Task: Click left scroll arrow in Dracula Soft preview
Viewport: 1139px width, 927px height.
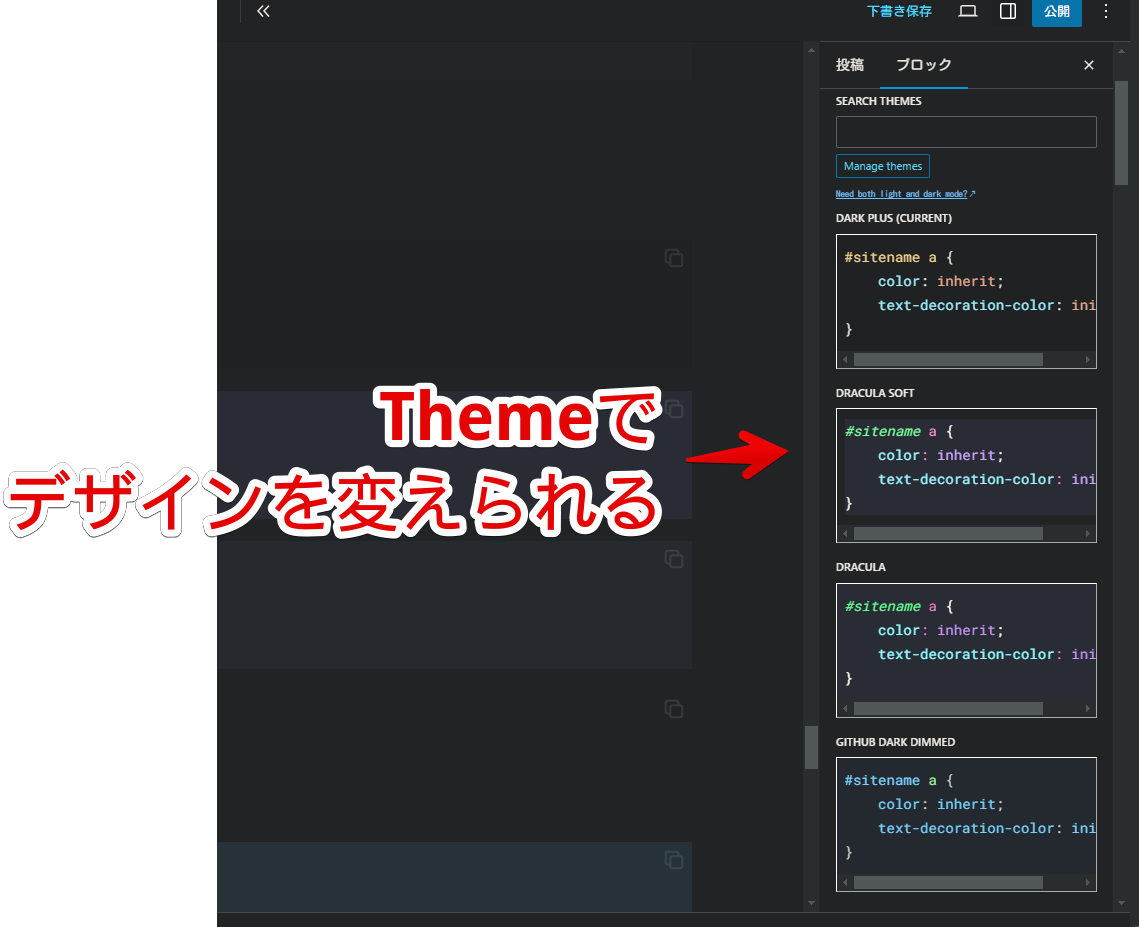Action: [846, 534]
